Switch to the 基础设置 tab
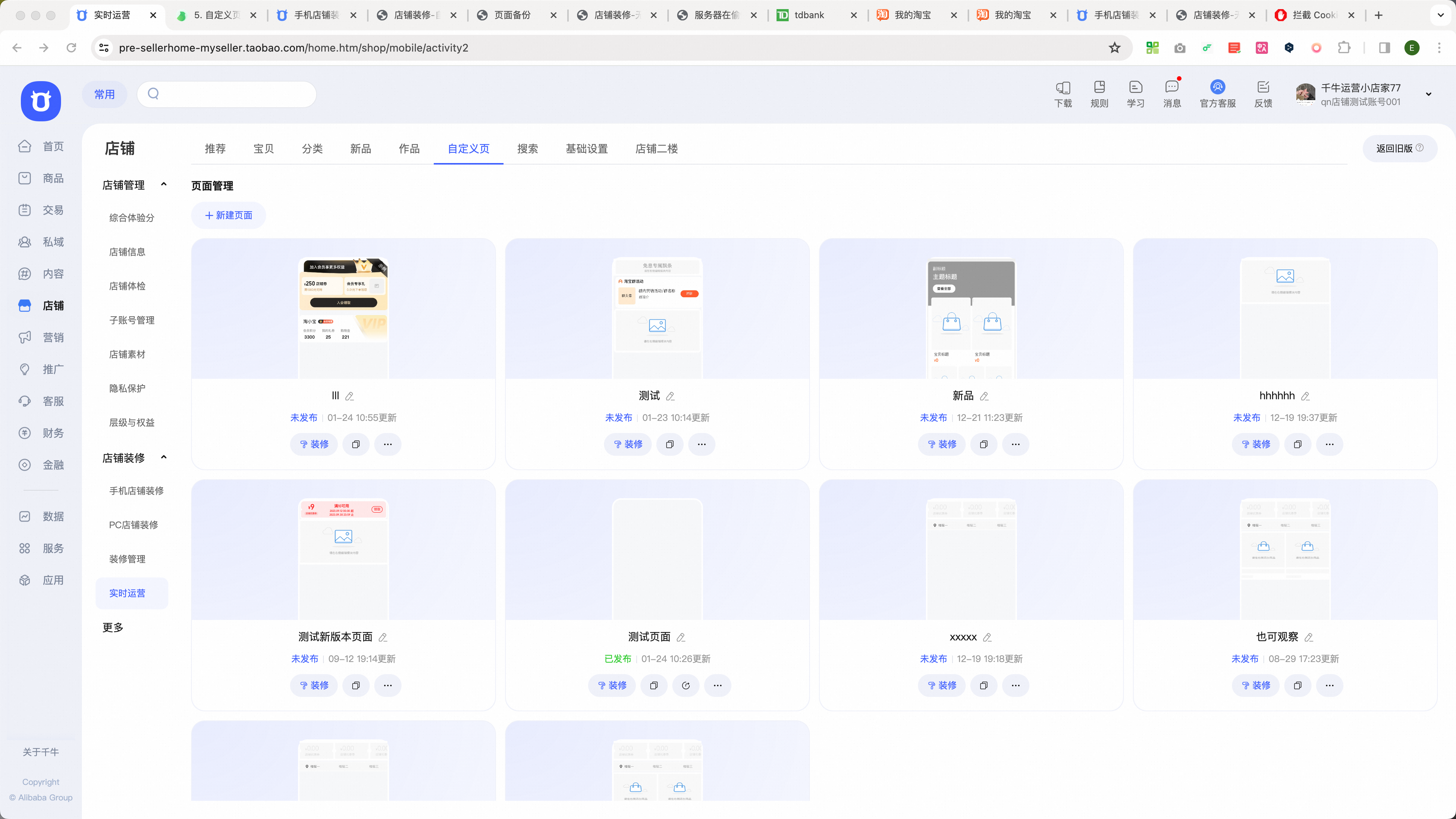Viewport: 1456px width, 819px height. (587, 149)
